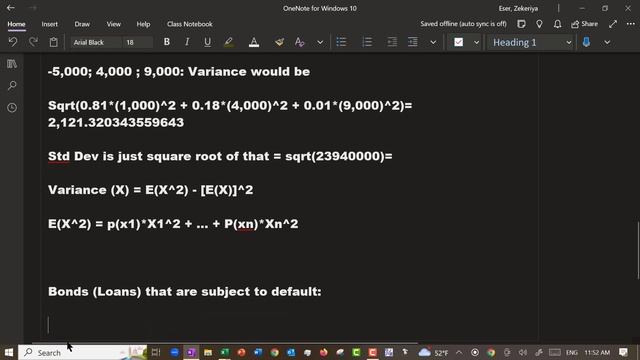Open the Excel taskbar icon
The height and width of the screenshot is (360, 640).
tap(224, 352)
